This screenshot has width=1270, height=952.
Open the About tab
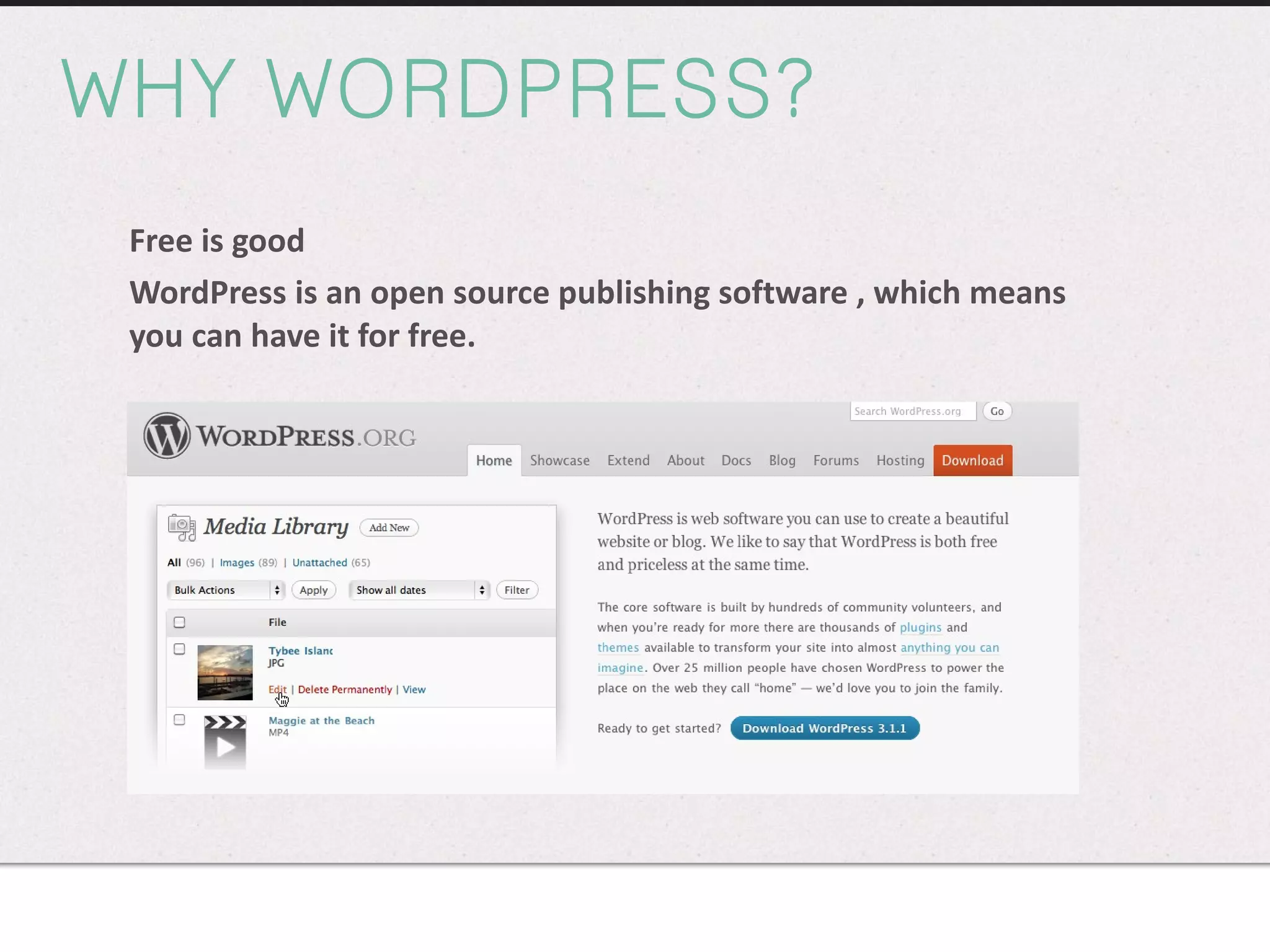click(x=686, y=461)
